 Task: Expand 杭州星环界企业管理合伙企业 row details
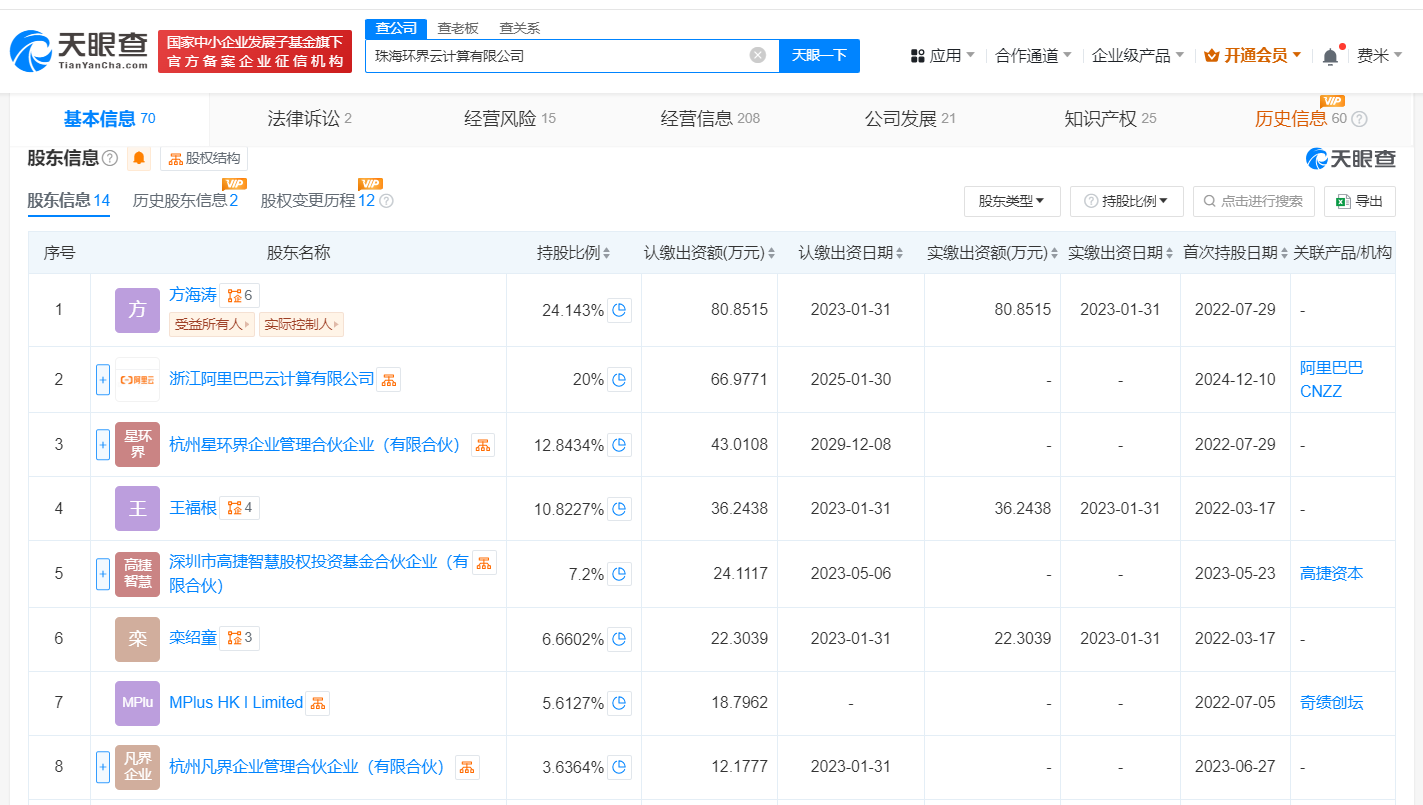tap(103, 445)
